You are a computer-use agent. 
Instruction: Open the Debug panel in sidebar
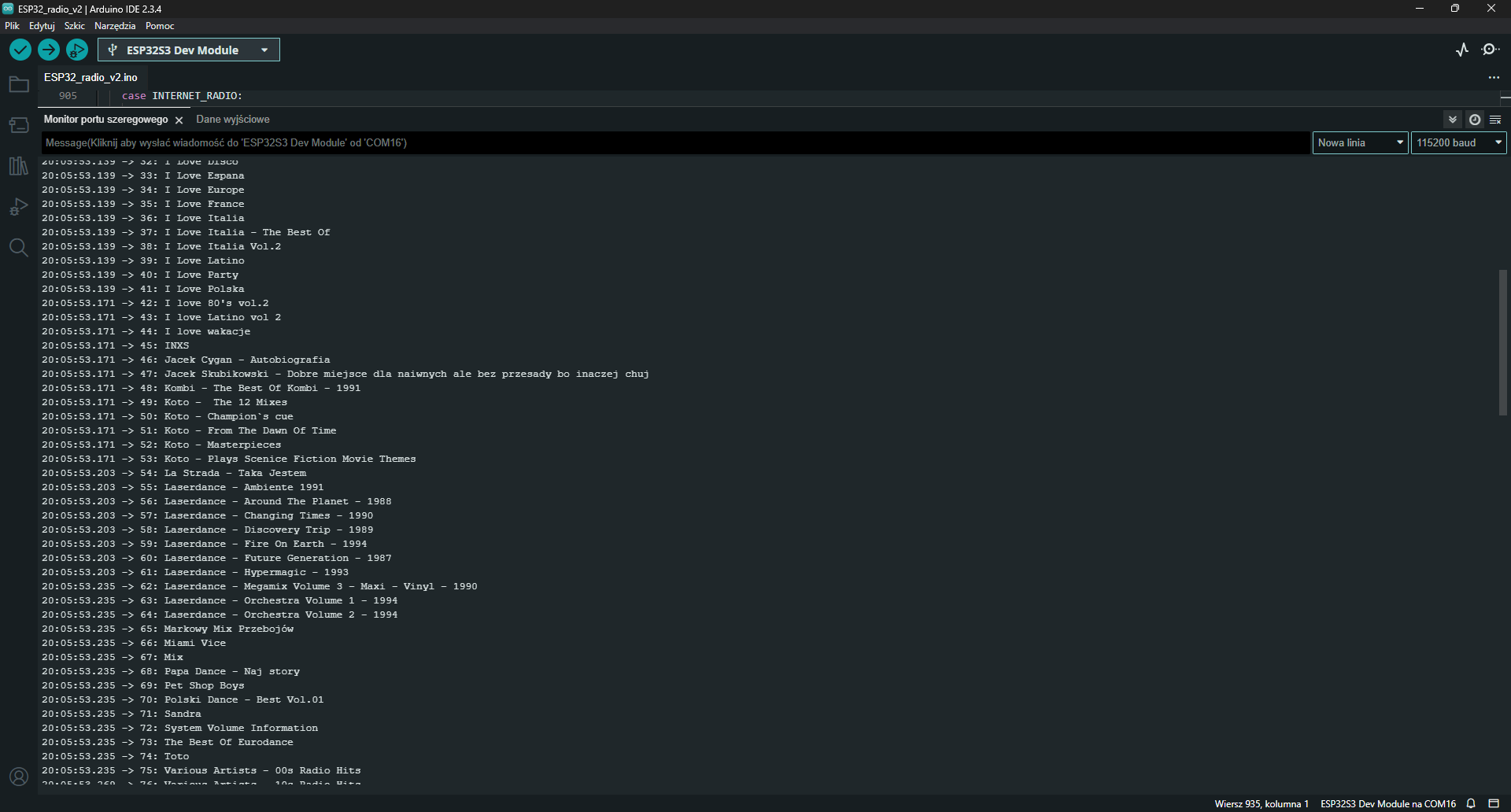[x=19, y=207]
